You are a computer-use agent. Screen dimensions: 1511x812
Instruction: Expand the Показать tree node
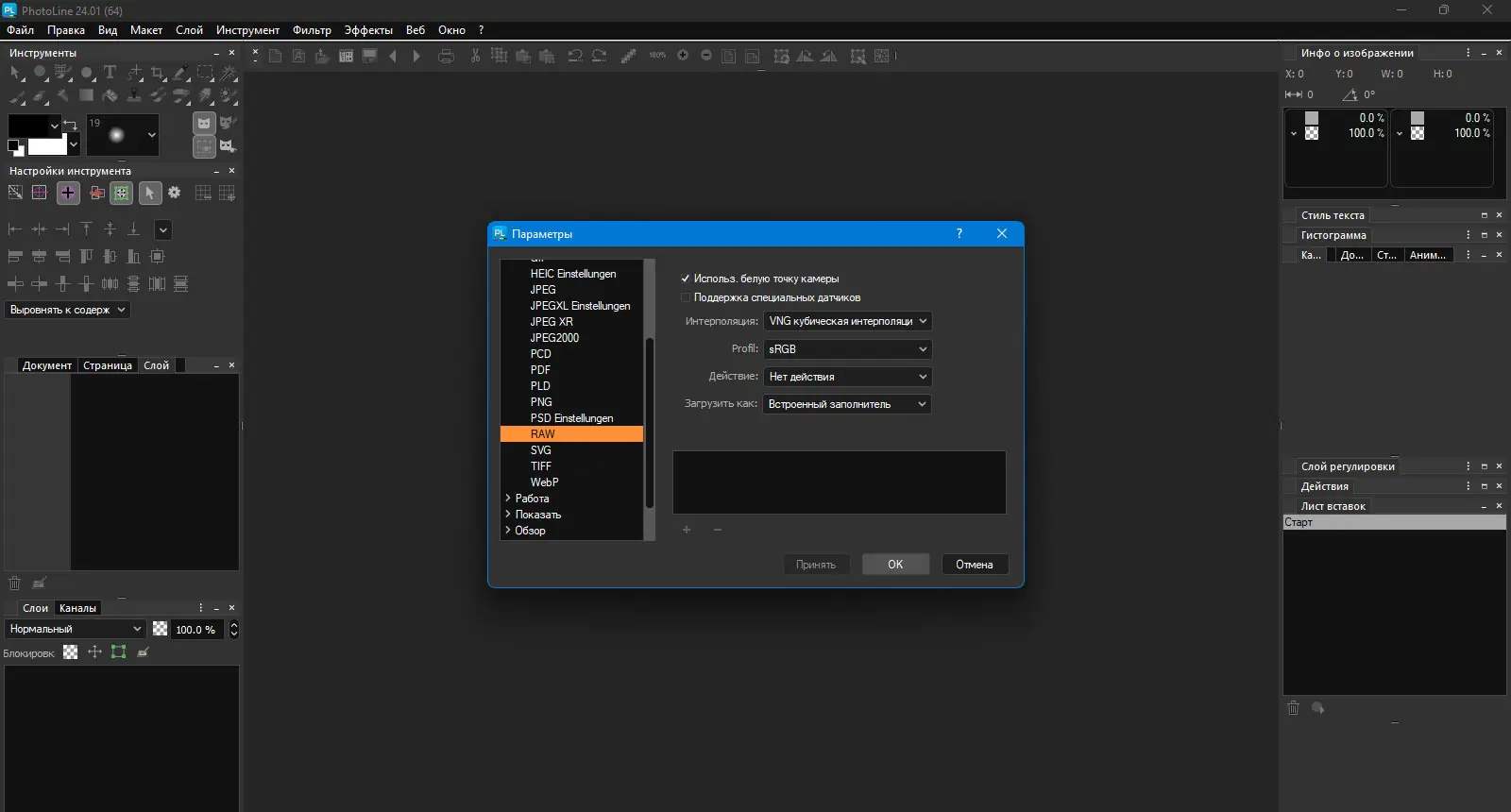pyautogui.click(x=508, y=514)
